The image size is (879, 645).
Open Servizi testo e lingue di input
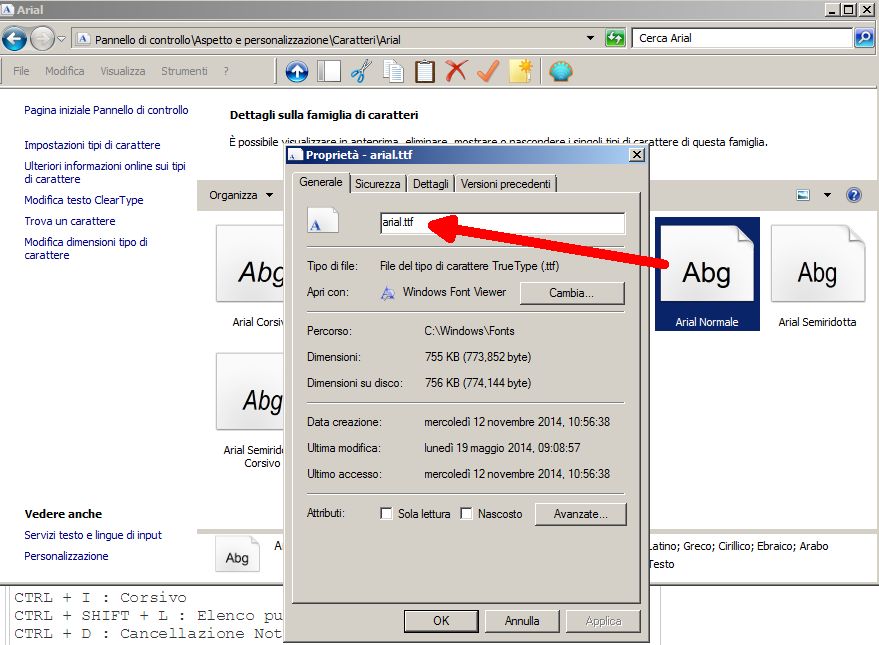coord(92,535)
